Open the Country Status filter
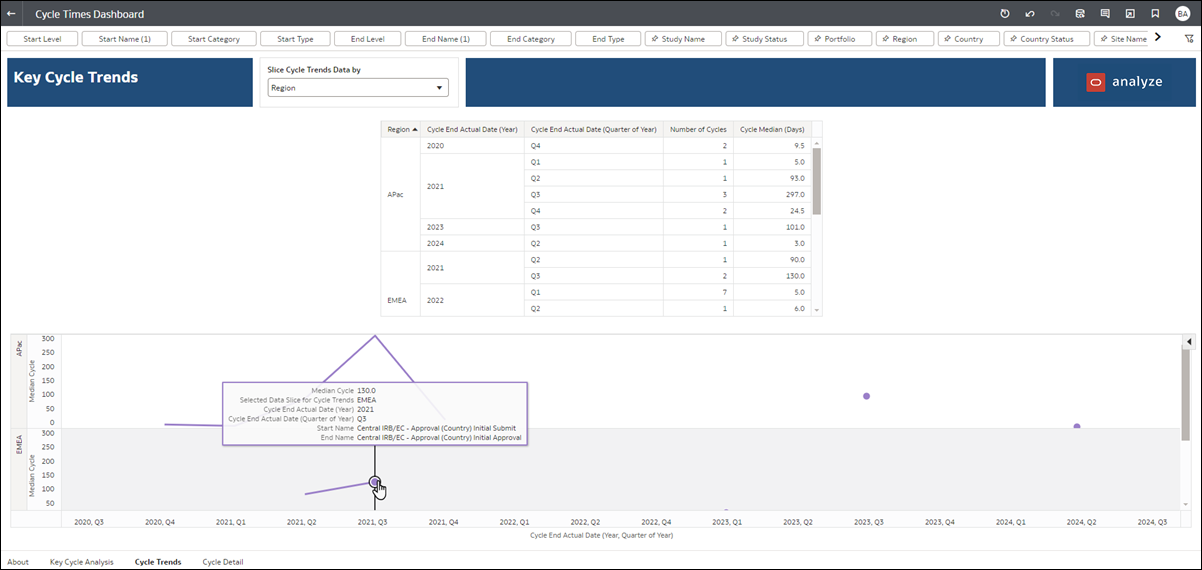This screenshot has height=570, width=1202. tap(1046, 39)
